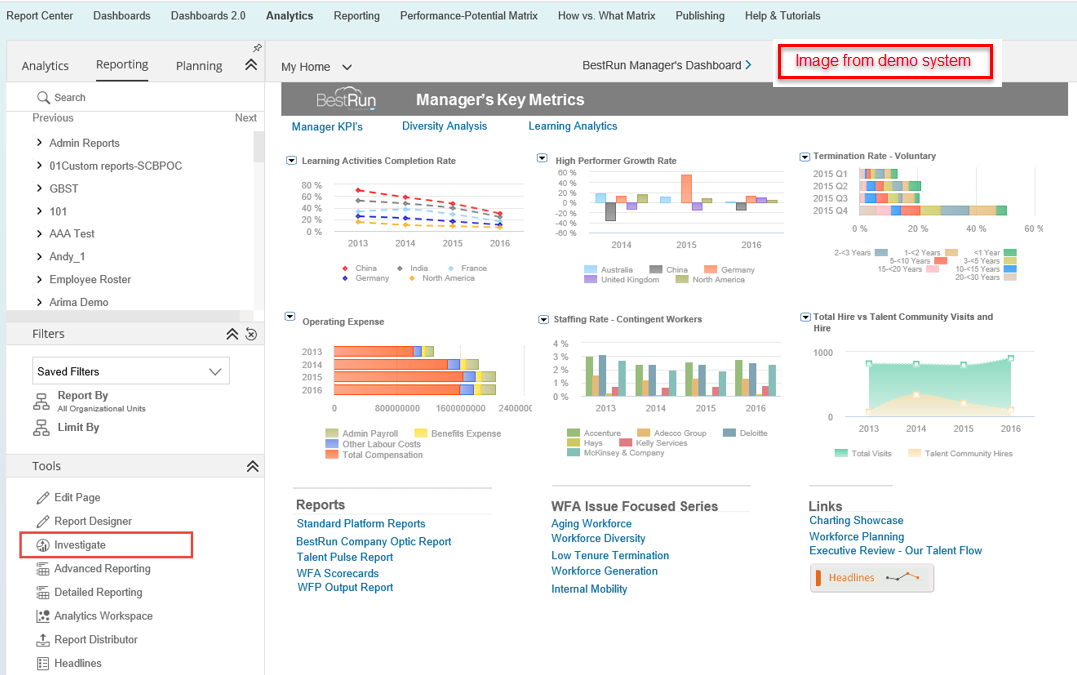The width and height of the screenshot is (1077, 675).
Task: Open the Charting Showcase link
Action: pos(856,520)
